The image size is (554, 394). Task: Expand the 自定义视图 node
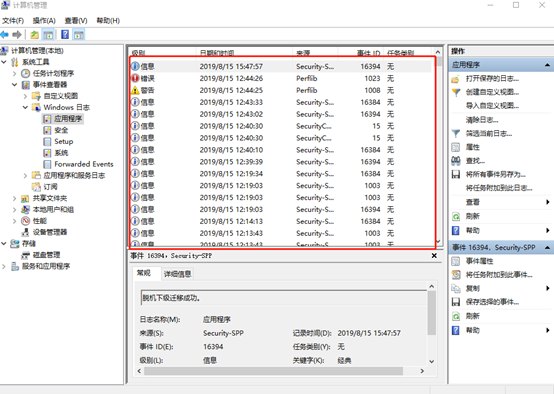(x=25, y=96)
